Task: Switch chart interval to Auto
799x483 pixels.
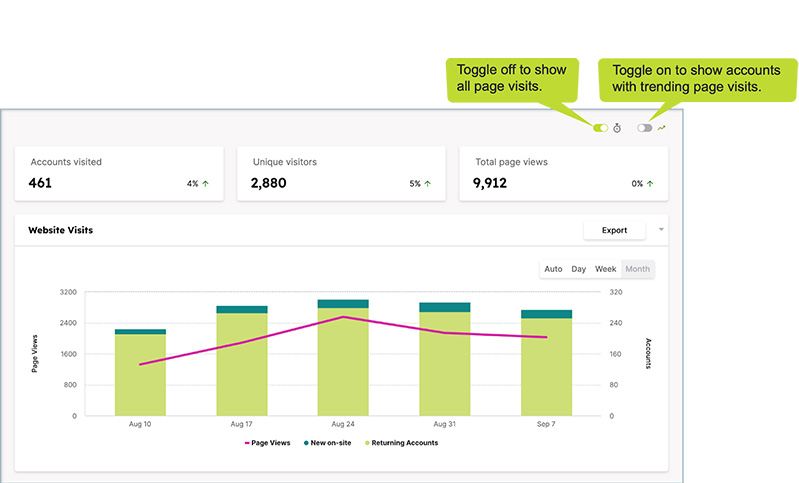Action: click(x=553, y=269)
